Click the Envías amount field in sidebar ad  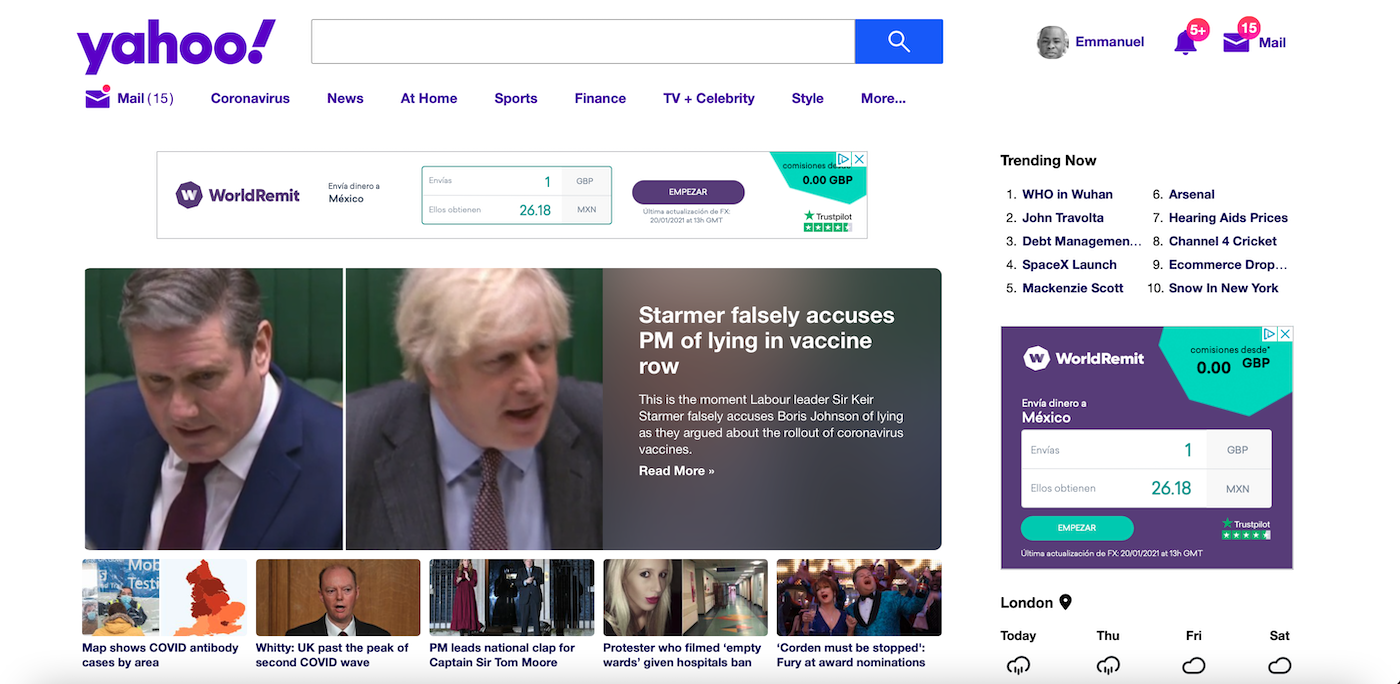pyautogui.click(x=1114, y=450)
